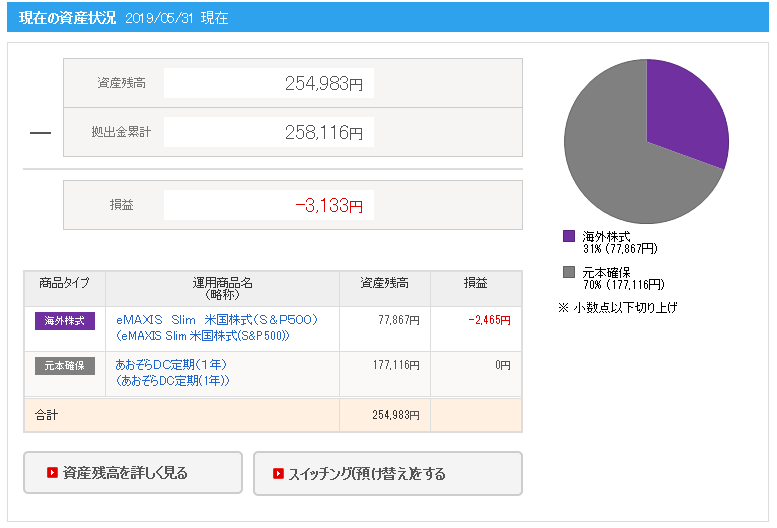Select 0円 profit cell

(x=503, y=365)
